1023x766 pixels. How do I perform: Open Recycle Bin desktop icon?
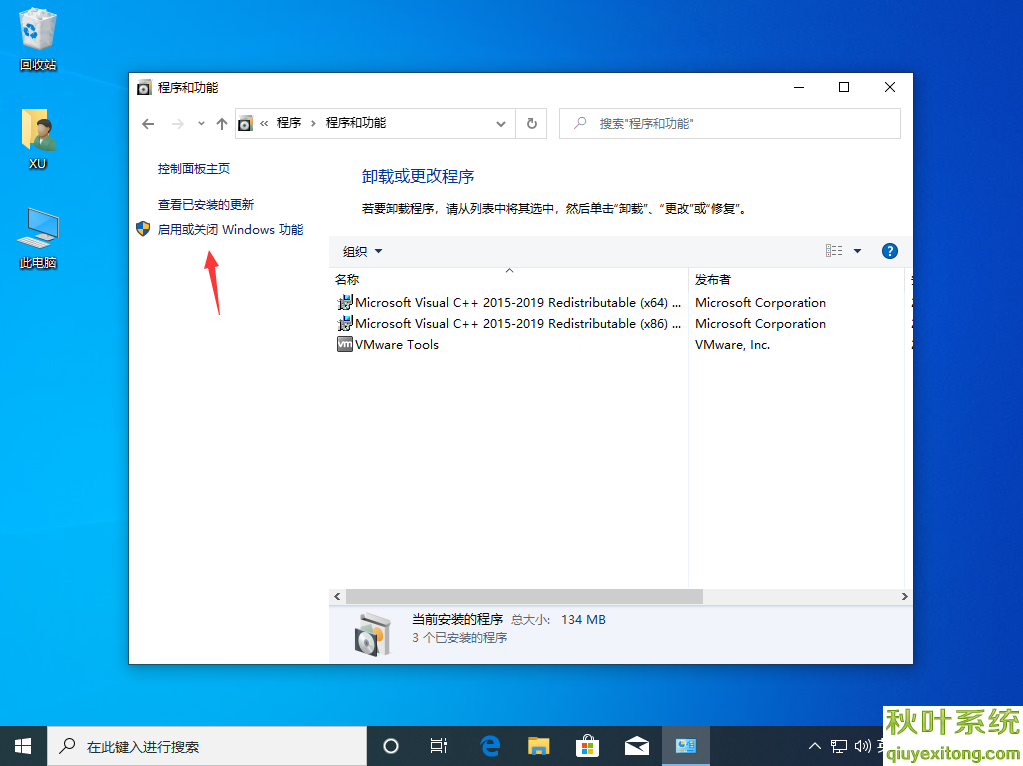click(x=38, y=40)
